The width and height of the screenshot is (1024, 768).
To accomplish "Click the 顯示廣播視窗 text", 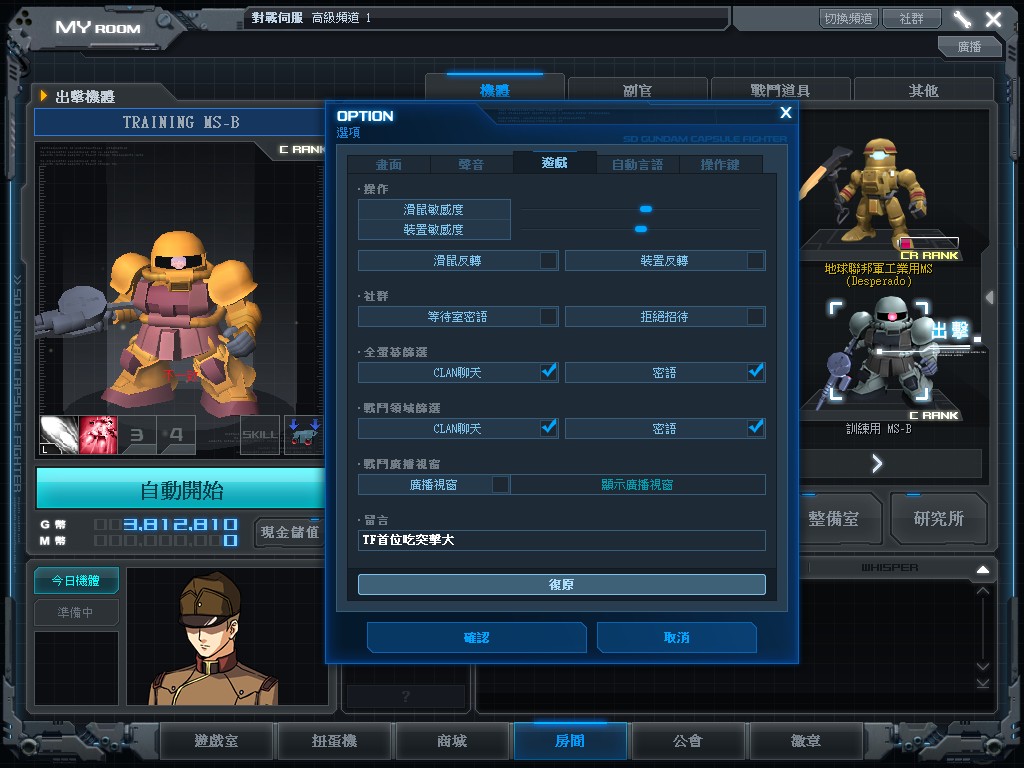I will coord(637,485).
